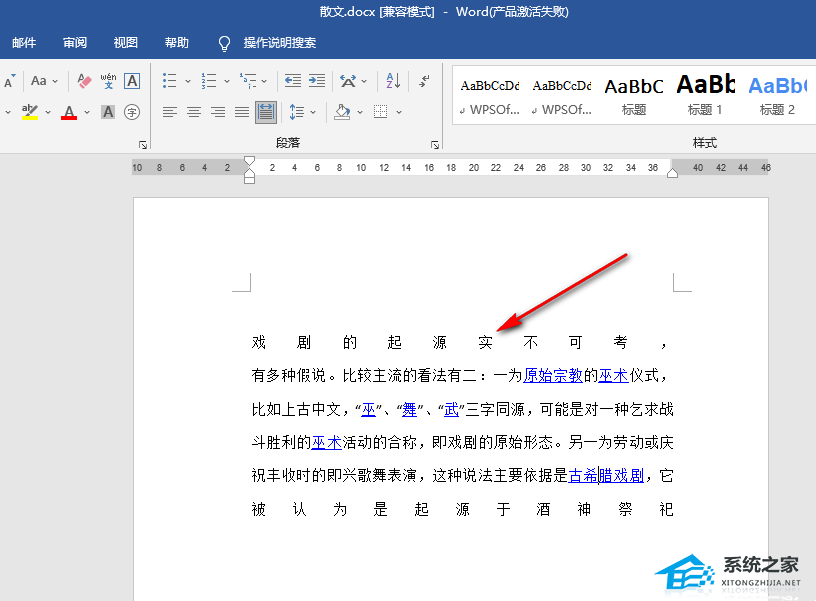Image resolution: width=816 pixels, height=601 pixels.
Task: Expand Asian Layout dropdown arrow
Action: tap(364, 82)
